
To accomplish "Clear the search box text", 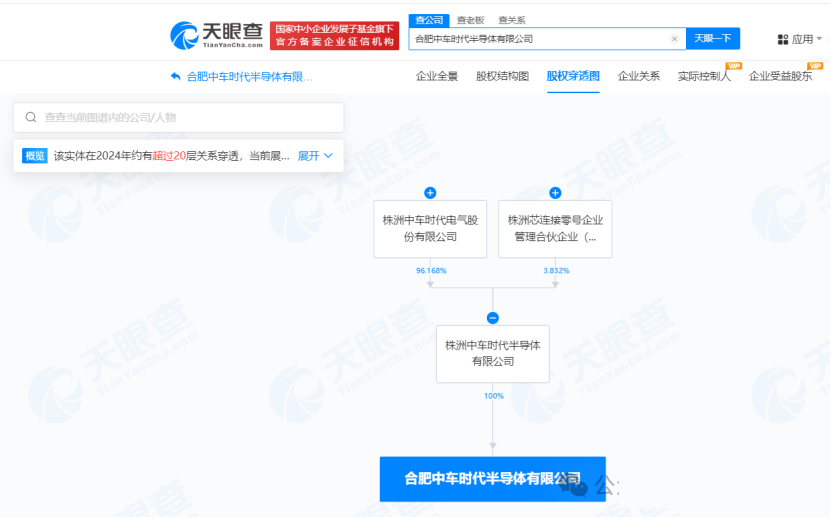I will point(674,39).
